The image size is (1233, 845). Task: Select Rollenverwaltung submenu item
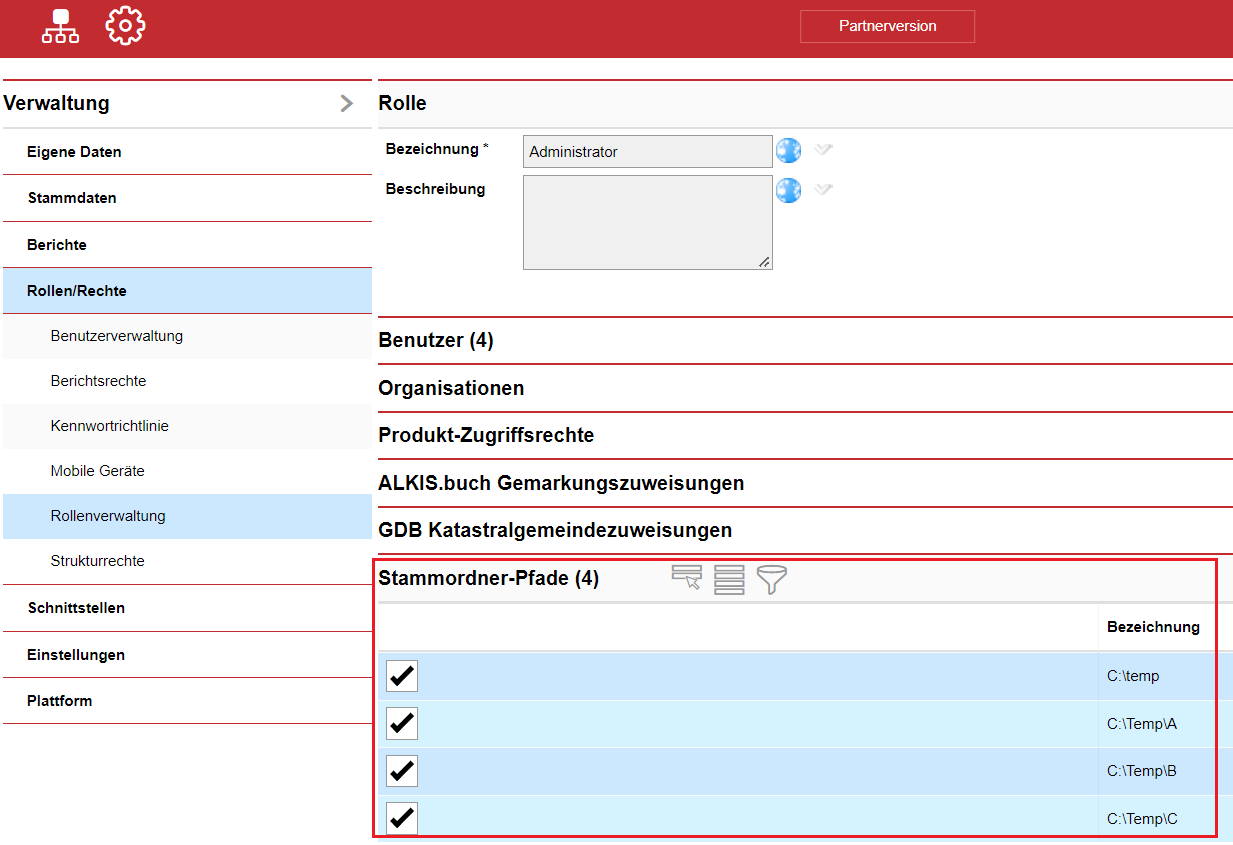[x=187, y=516]
